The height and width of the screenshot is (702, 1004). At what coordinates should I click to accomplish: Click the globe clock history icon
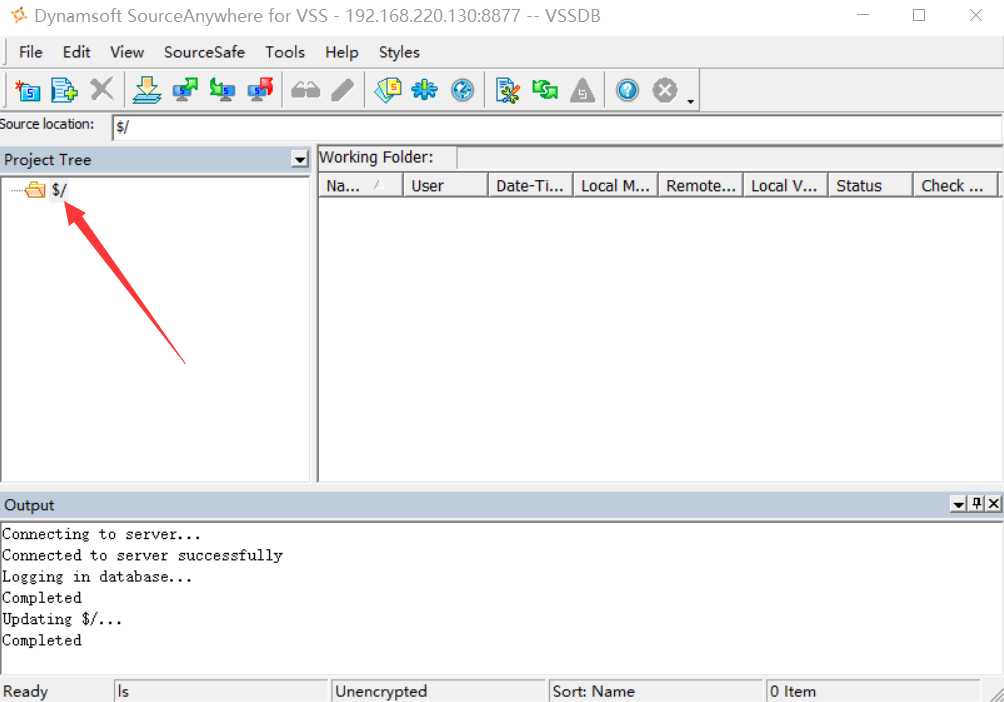tap(462, 90)
